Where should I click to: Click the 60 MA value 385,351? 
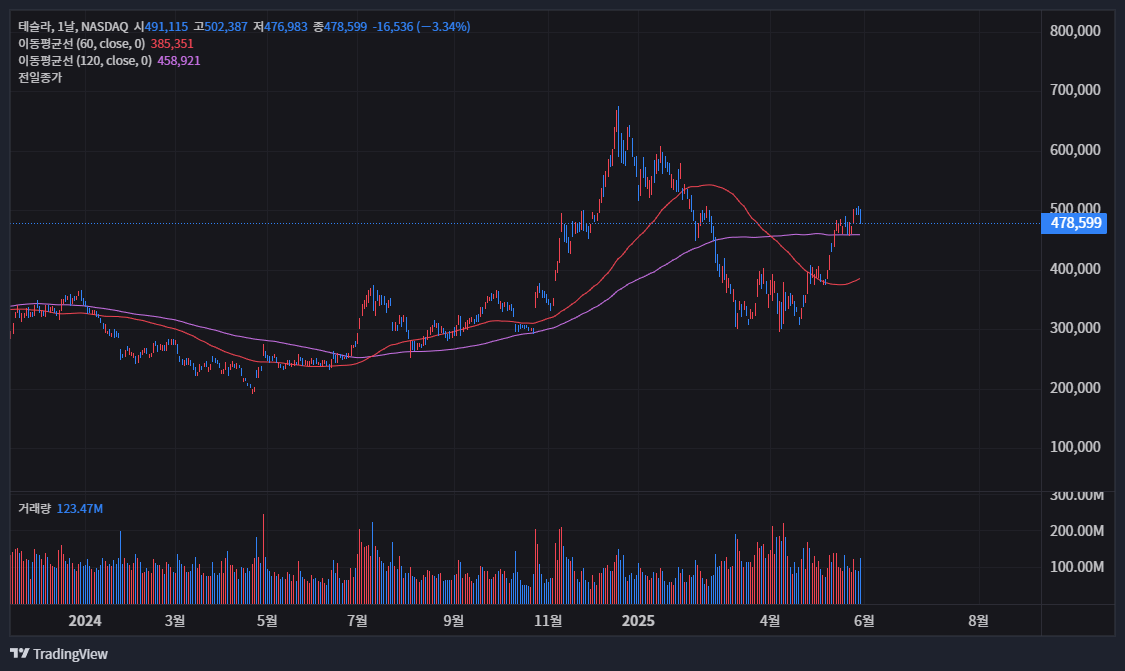tap(172, 44)
